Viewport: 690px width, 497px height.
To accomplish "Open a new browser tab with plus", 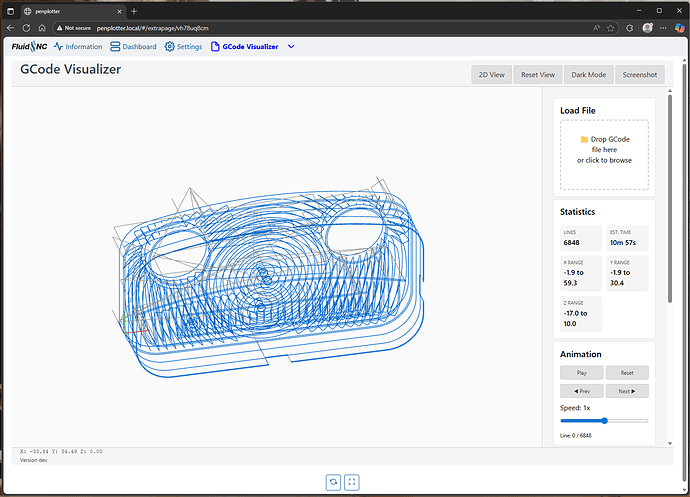I will click(x=134, y=10).
